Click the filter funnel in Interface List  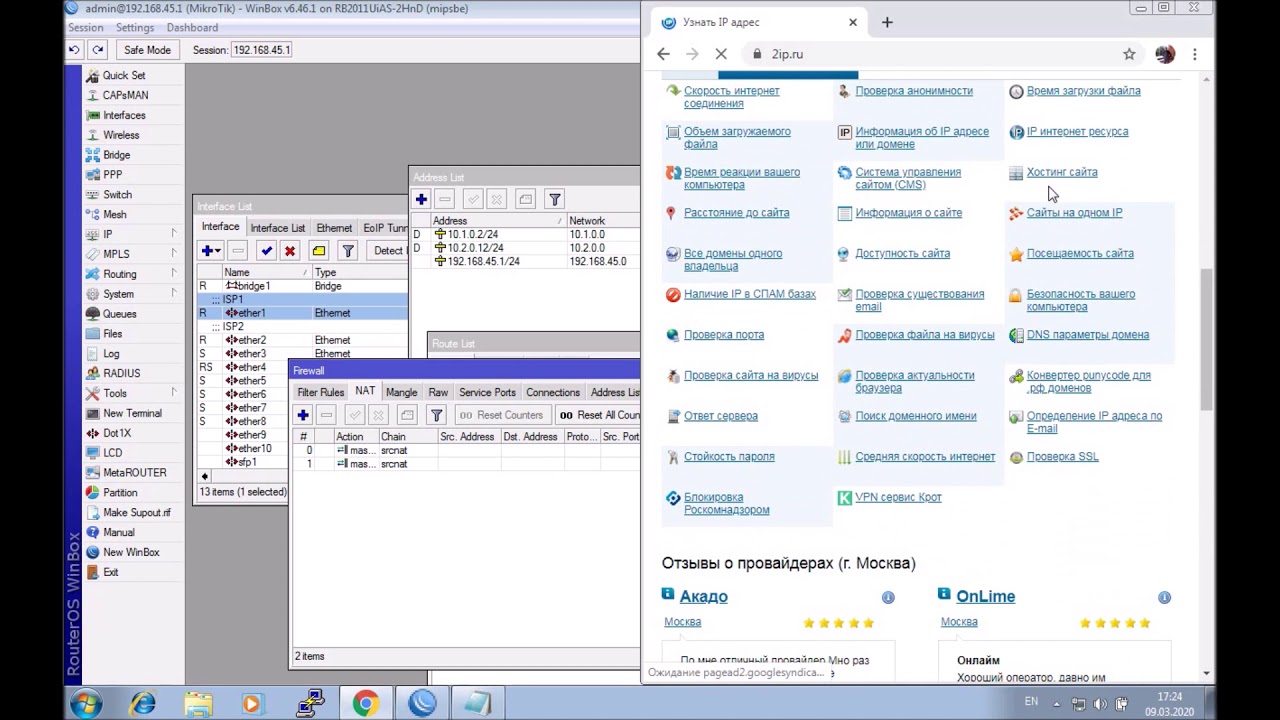[x=347, y=251]
